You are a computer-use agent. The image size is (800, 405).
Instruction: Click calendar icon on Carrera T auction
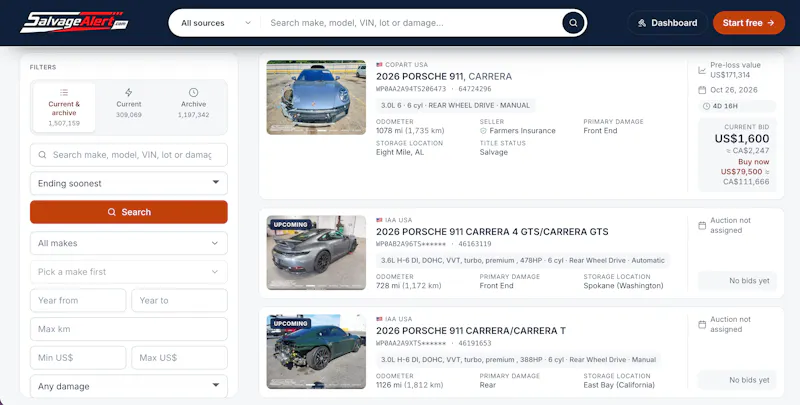tap(702, 324)
